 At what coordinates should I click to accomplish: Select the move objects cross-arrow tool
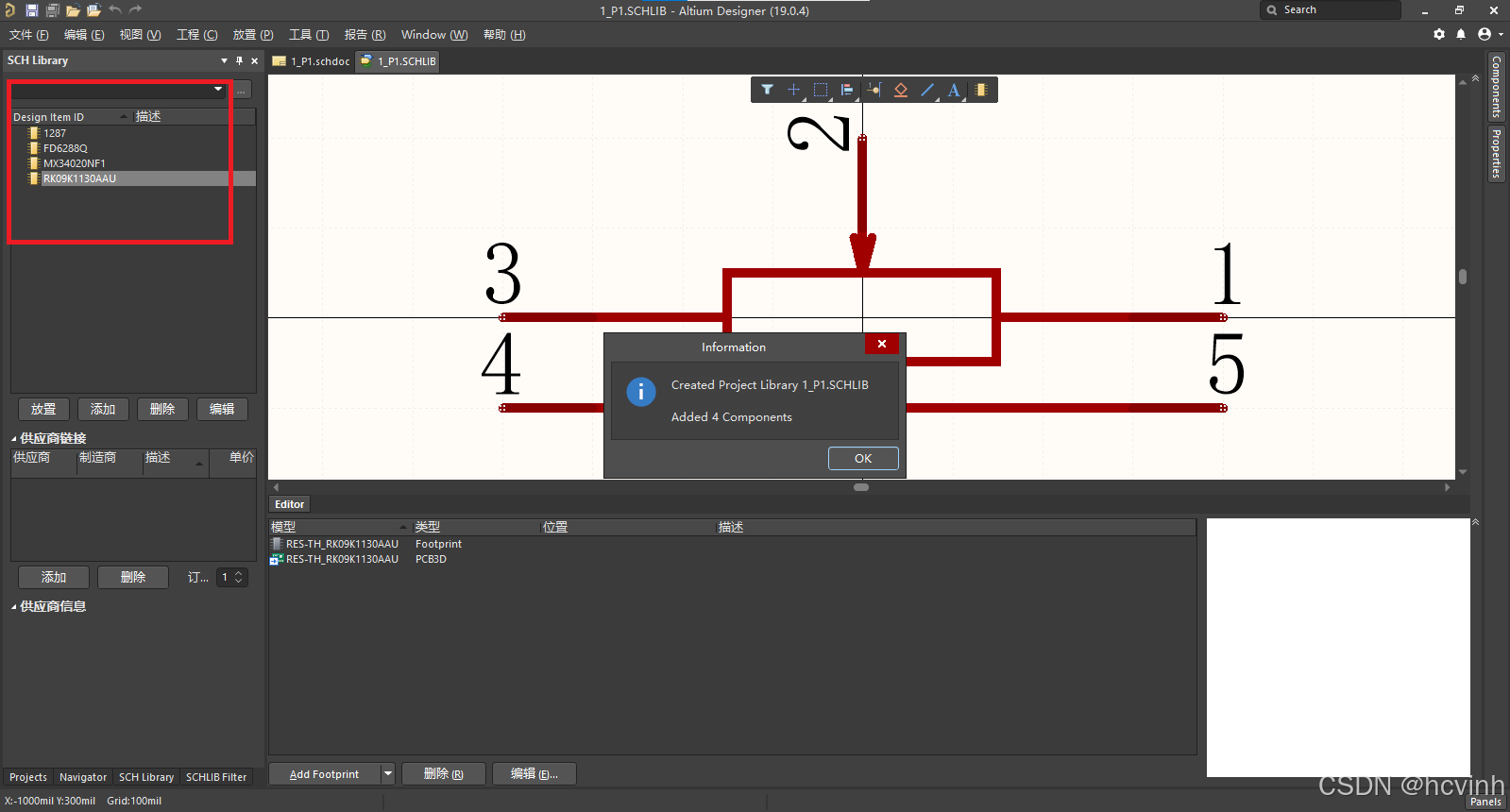[793, 90]
